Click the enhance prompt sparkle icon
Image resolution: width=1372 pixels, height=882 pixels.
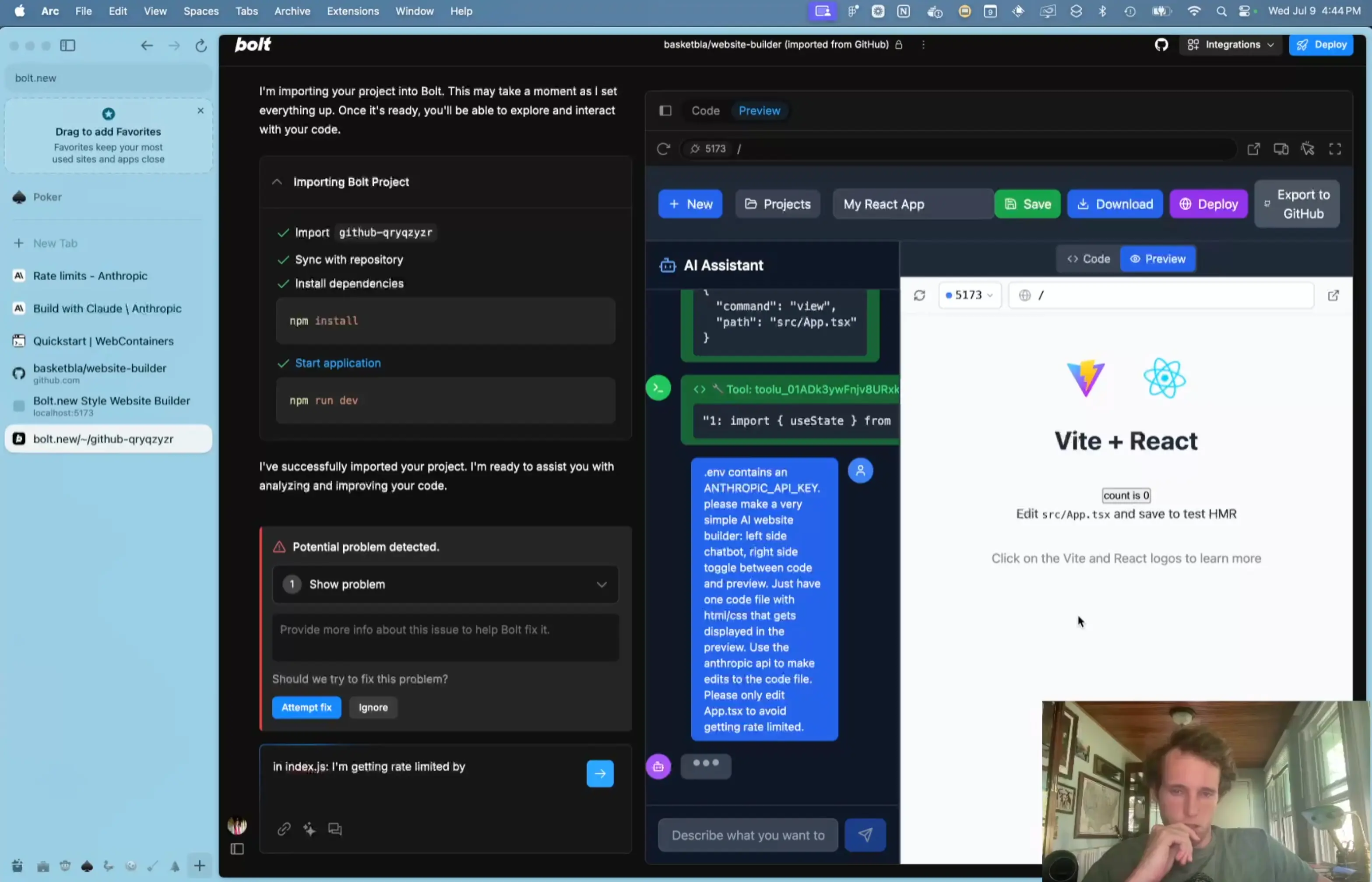(310, 829)
